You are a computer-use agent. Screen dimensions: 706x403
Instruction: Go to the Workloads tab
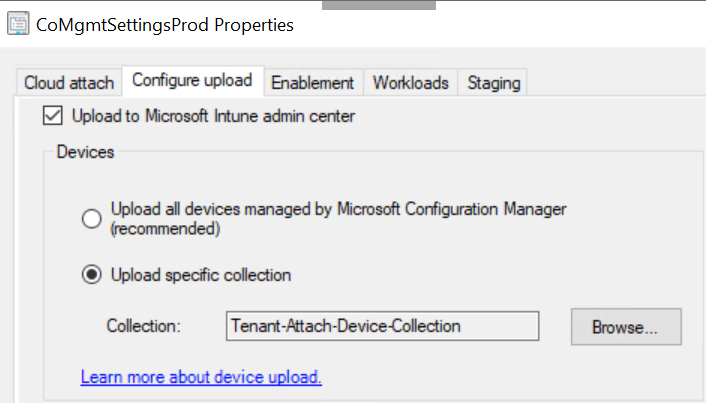[x=410, y=82]
